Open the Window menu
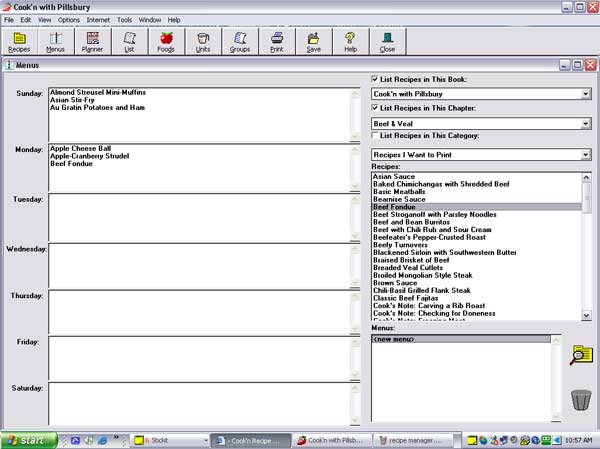The image size is (600, 449). pyautogui.click(x=150, y=20)
